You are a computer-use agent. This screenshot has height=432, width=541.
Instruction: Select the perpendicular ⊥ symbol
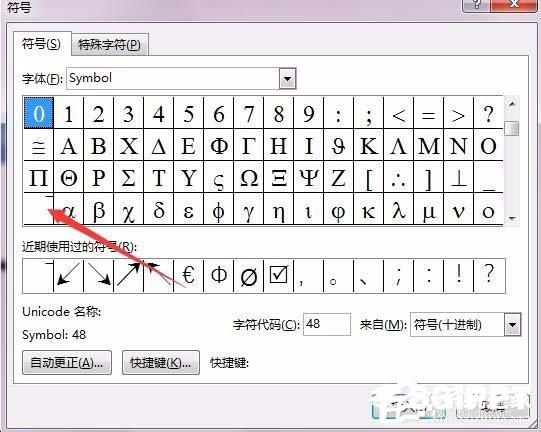click(x=459, y=178)
